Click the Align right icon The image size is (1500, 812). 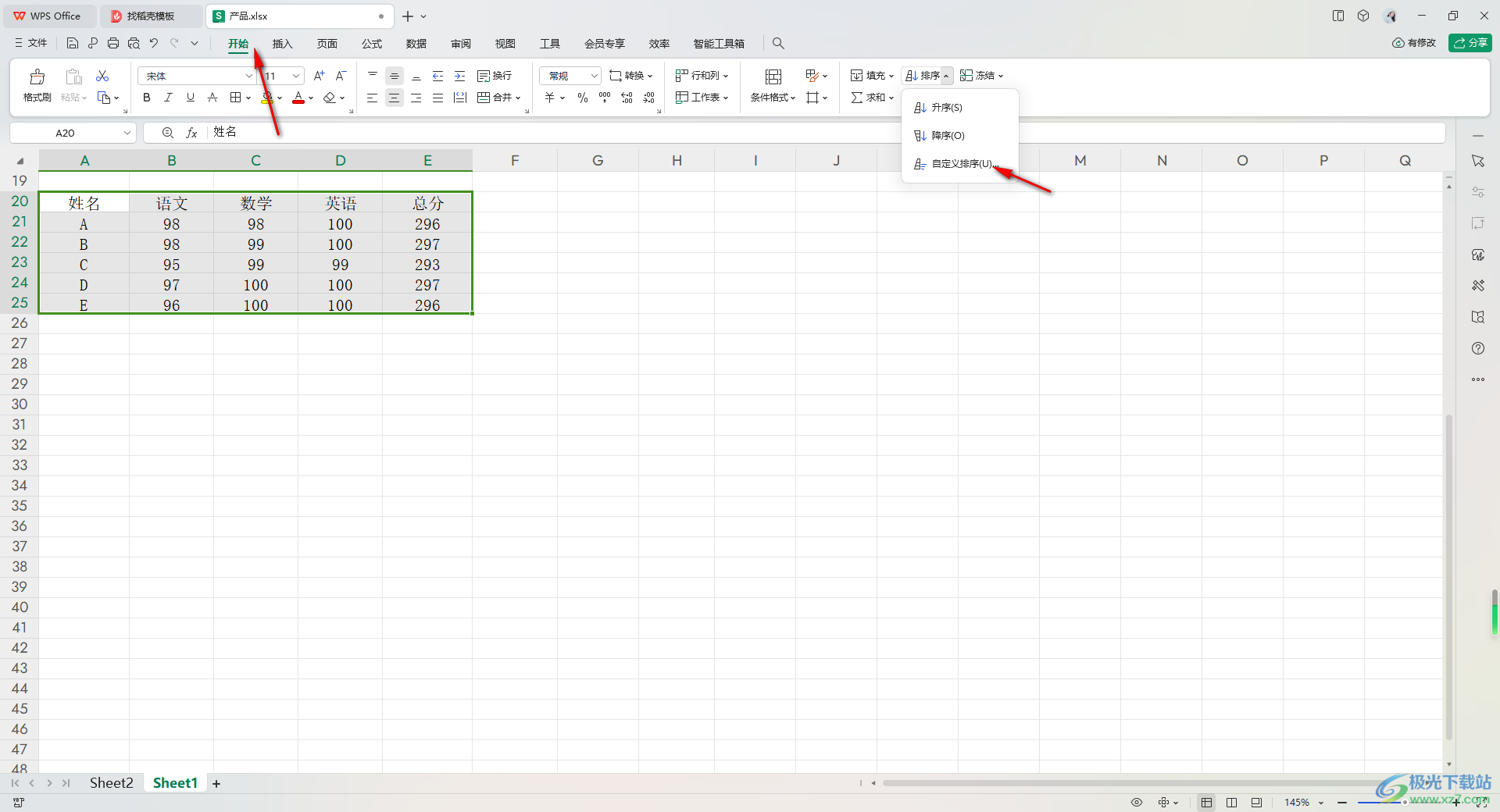[416, 98]
